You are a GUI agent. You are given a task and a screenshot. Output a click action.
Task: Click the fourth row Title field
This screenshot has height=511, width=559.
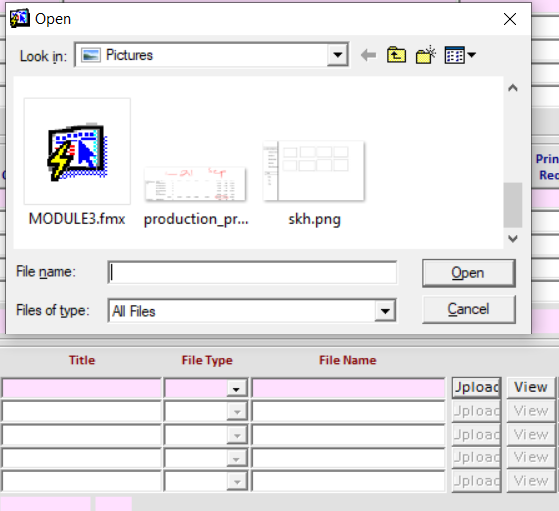pyautogui.click(x=82, y=458)
